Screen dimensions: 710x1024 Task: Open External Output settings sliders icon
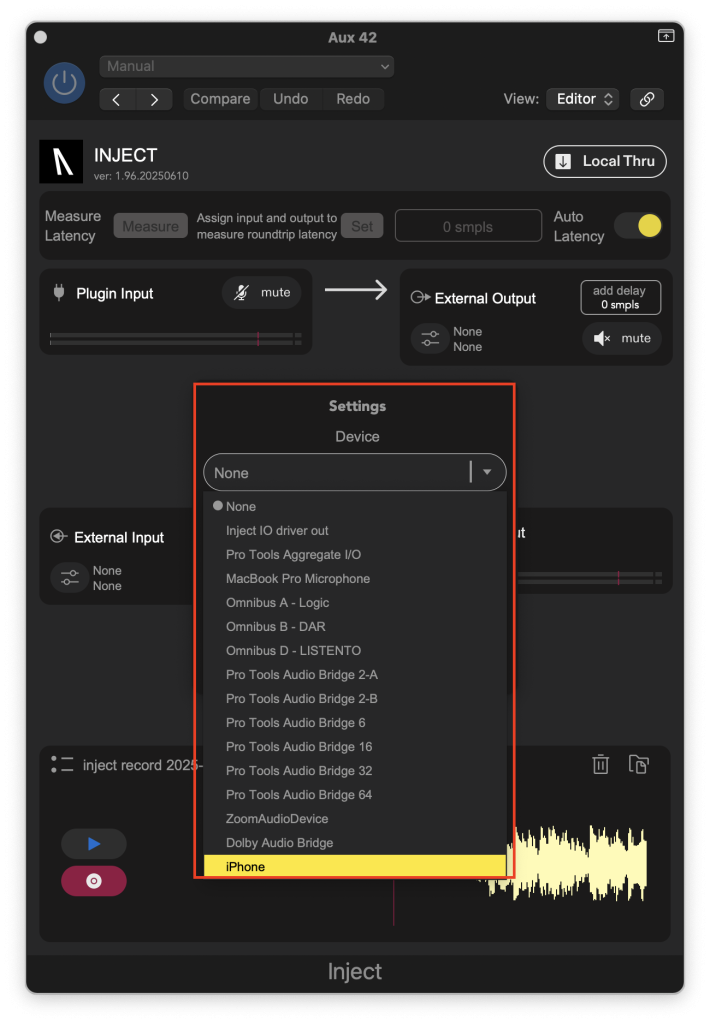[x=430, y=338]
